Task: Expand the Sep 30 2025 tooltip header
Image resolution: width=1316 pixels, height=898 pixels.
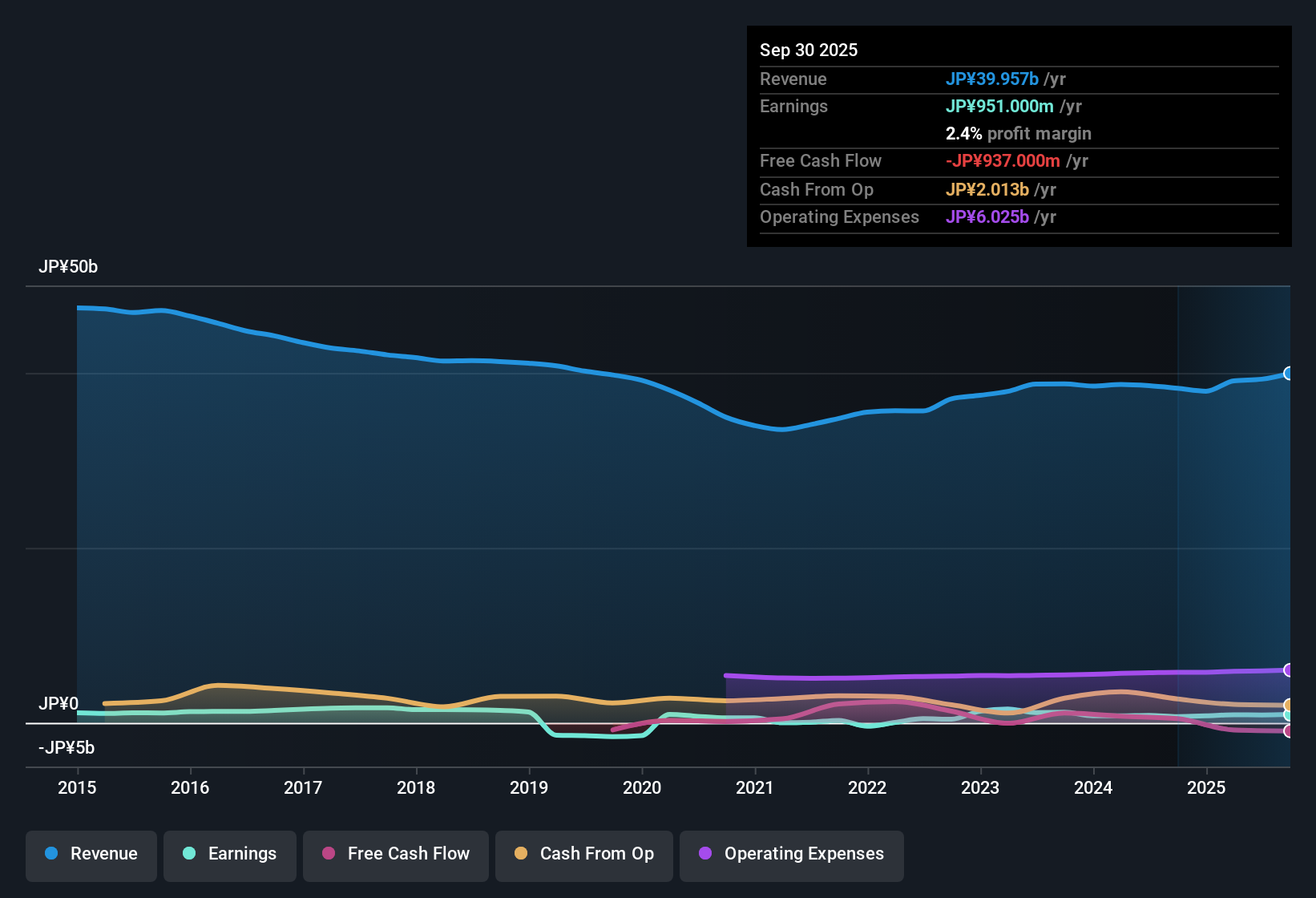Action: click(809, 50)
